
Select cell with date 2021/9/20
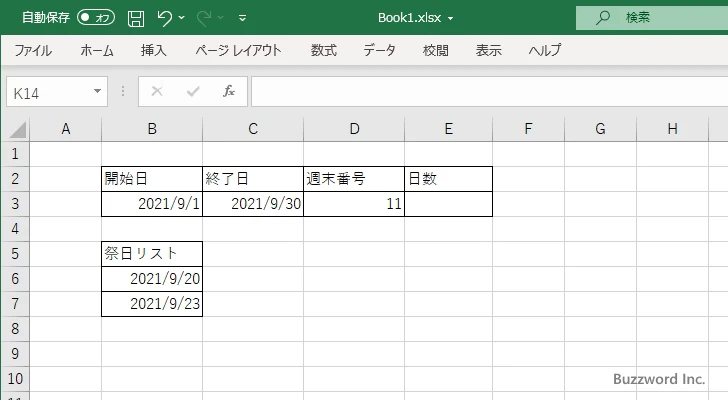152,279
